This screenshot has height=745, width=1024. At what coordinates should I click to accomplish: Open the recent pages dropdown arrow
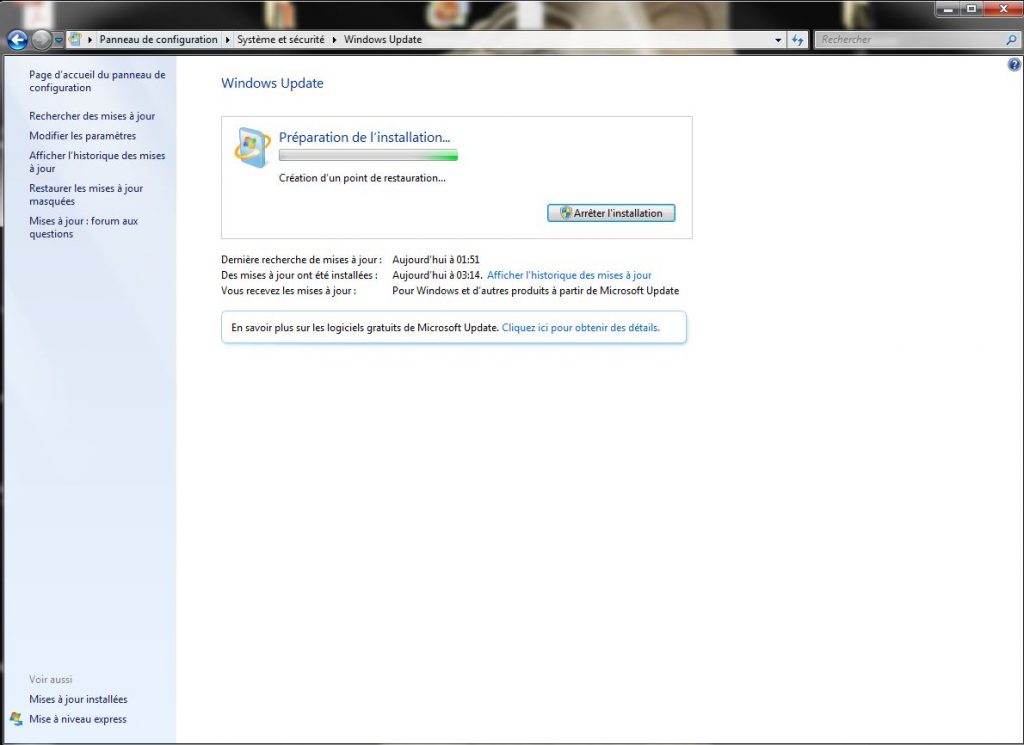point(59,40)
